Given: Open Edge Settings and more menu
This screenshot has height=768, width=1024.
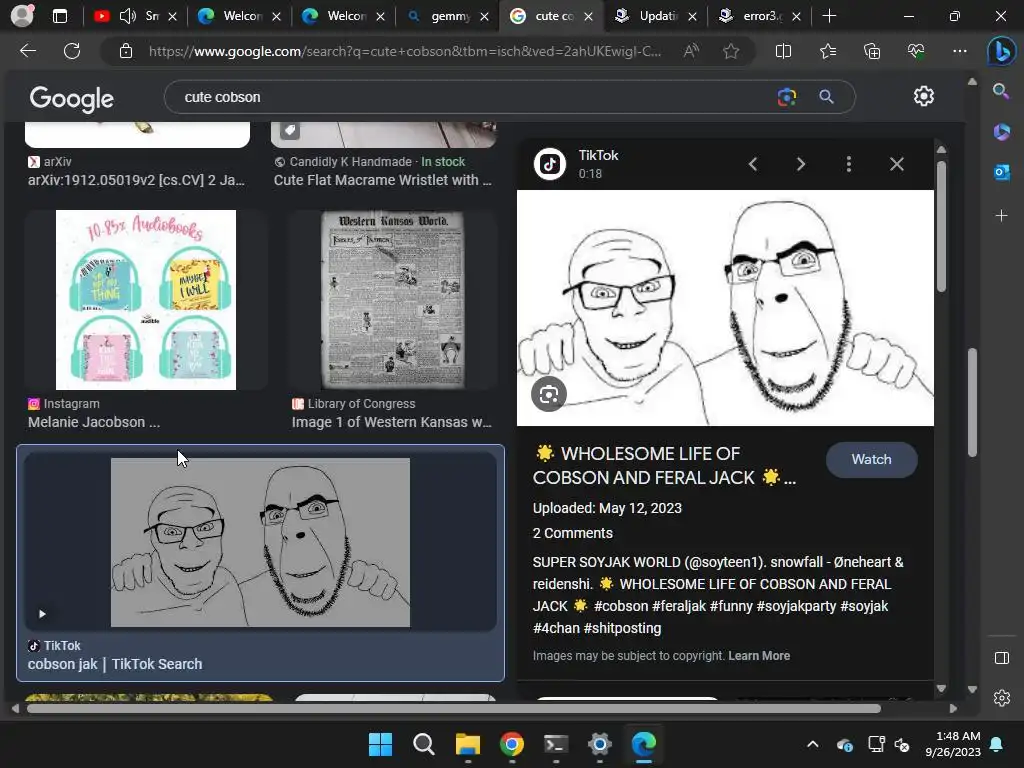Looking at the screenshot, I should tap(959, 51).
